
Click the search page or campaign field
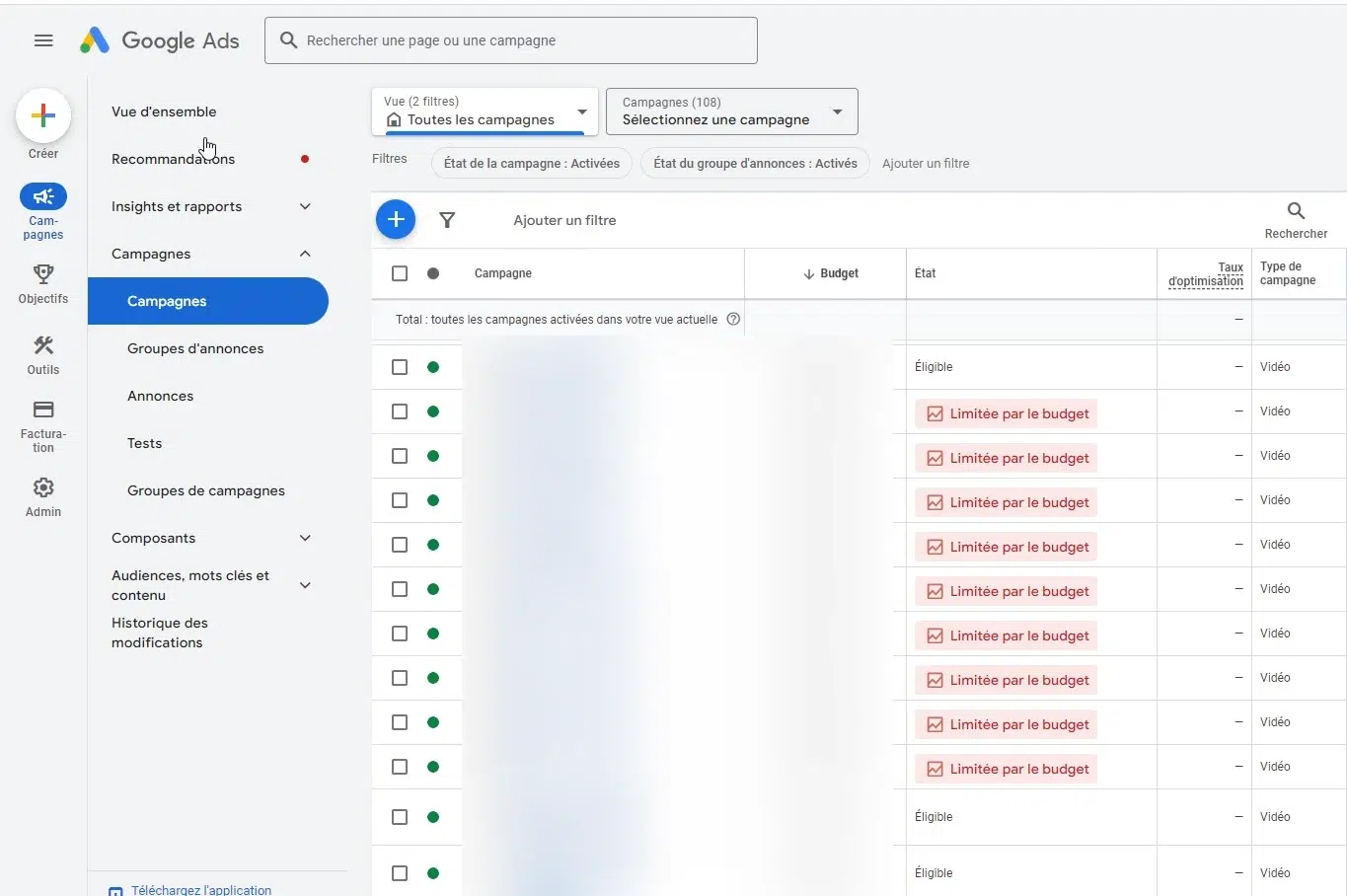(511, 40)
